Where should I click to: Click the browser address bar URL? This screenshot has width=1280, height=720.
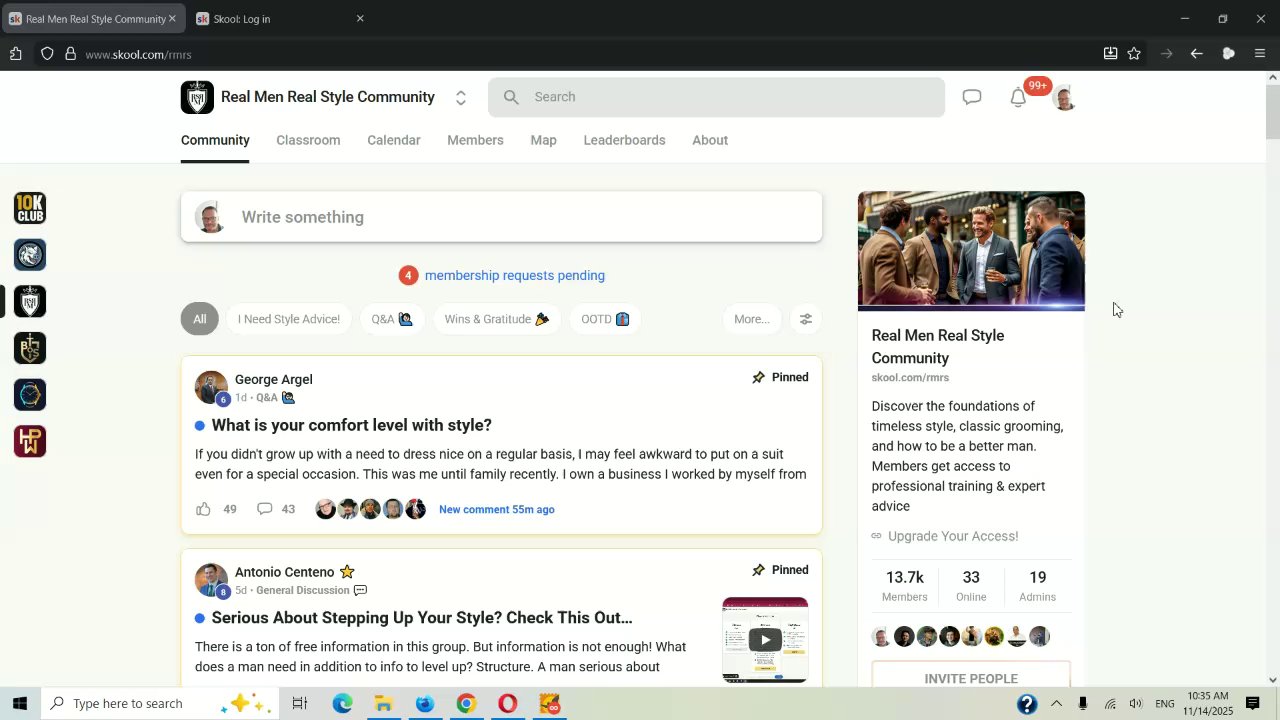[138, 54]
